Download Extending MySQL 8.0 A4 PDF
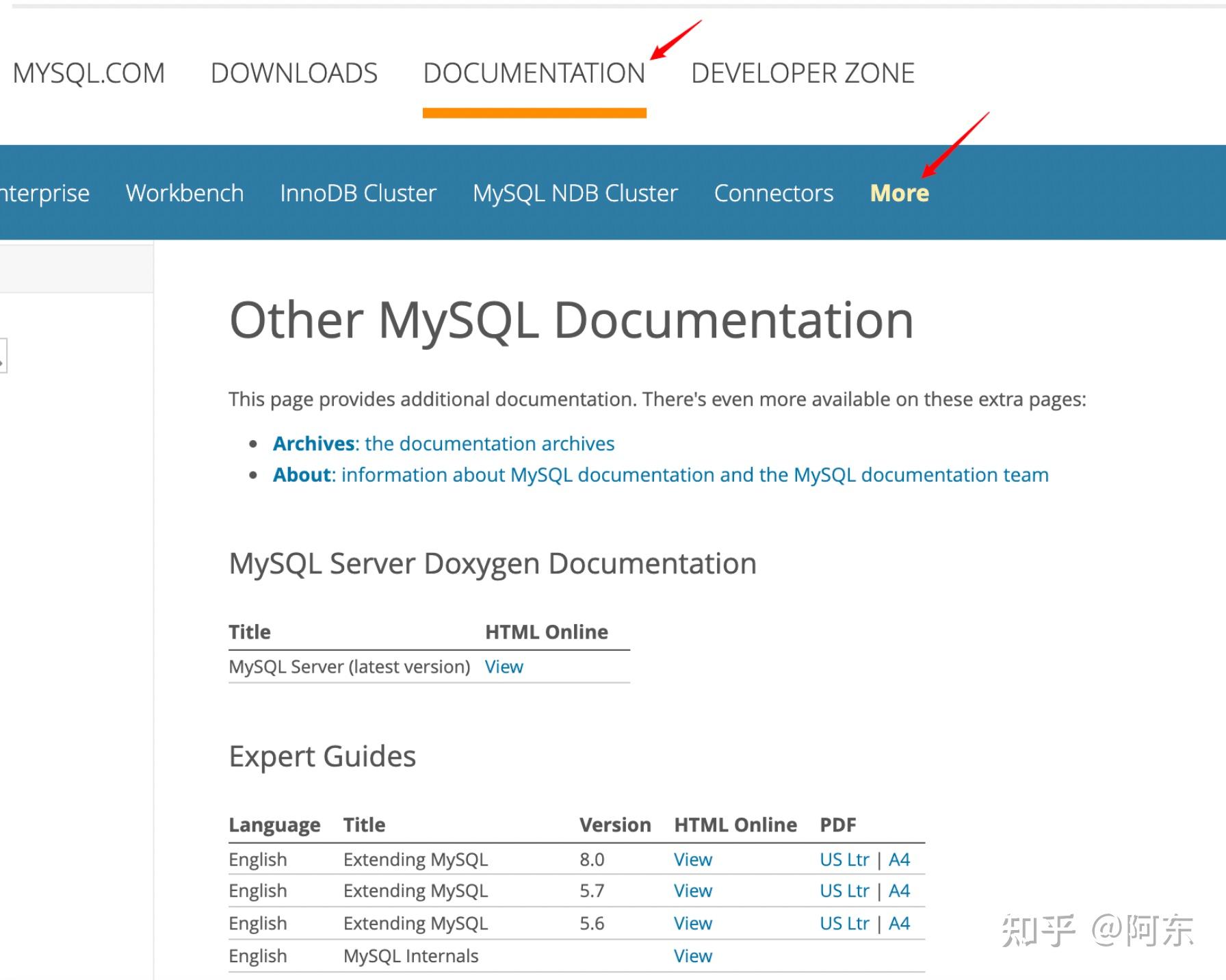 click(899, 860)
